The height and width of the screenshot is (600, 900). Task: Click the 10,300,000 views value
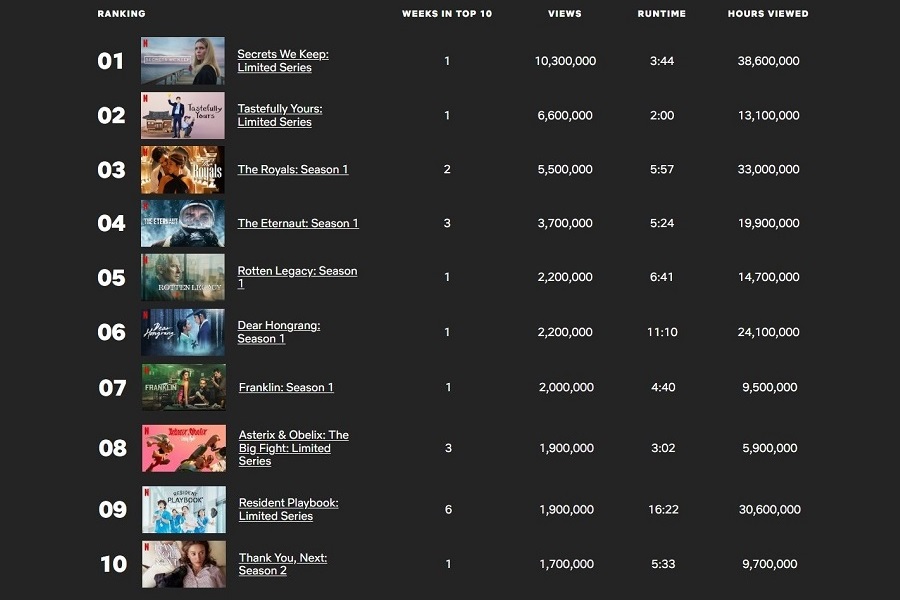click(x=565, y=61)
